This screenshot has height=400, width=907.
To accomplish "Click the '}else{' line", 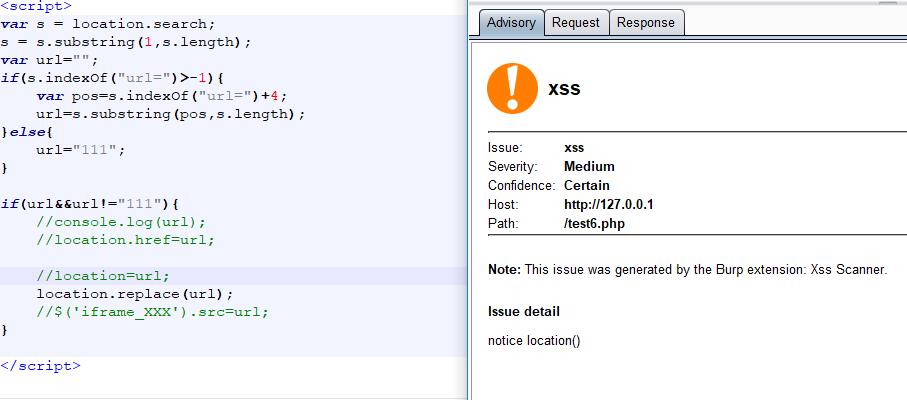I will coord(27,132).
